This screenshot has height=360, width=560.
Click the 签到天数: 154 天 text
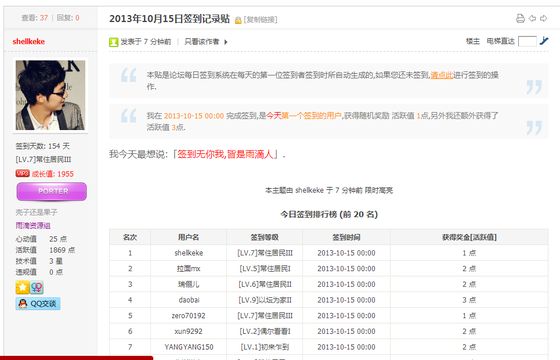click(x=42, y=146)
